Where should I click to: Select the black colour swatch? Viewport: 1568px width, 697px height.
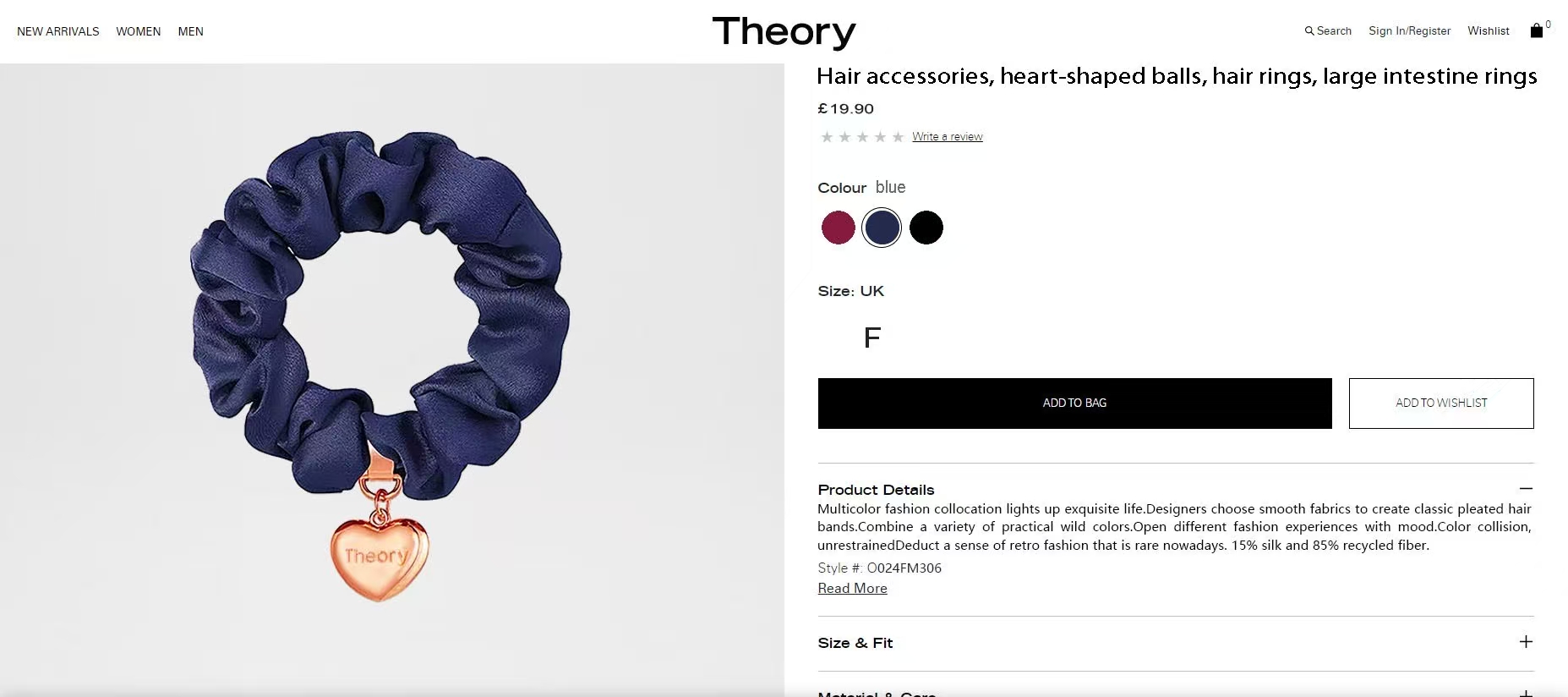[x=926, y=228]
